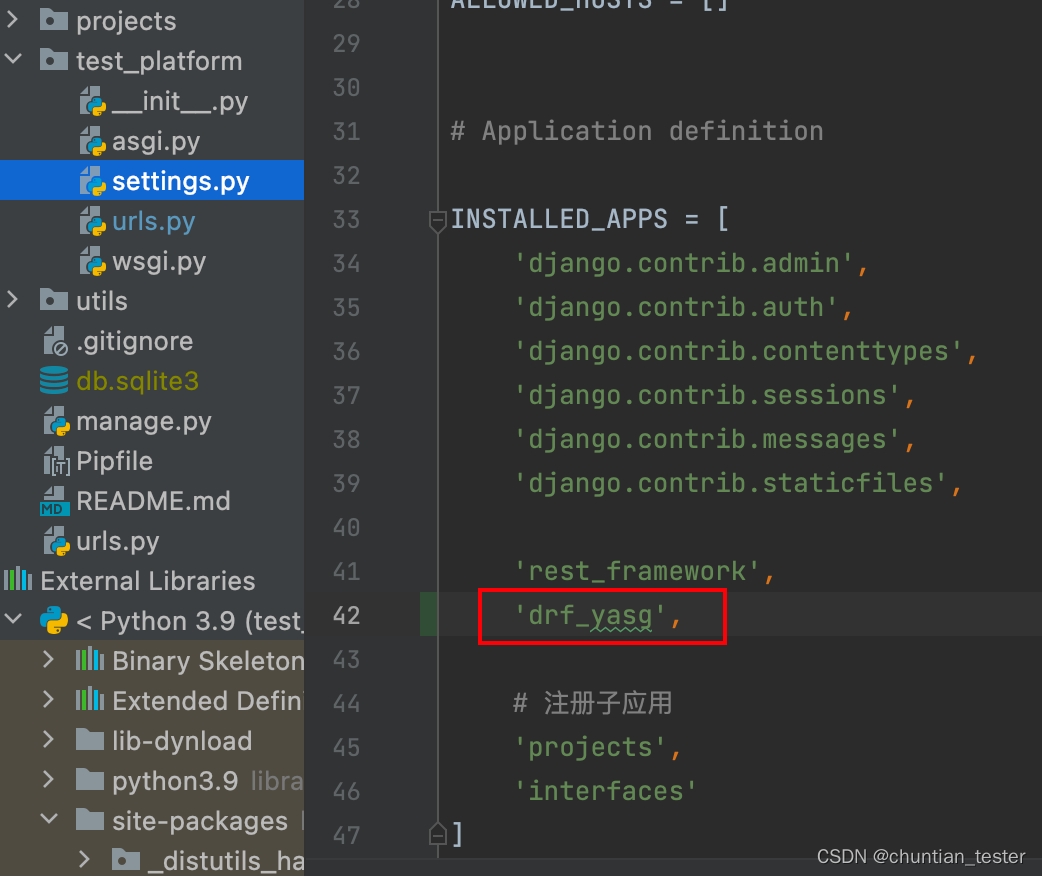Click line number 42 in the gutter
This screenshot has width=1042, height=876.
pos(346,615)
